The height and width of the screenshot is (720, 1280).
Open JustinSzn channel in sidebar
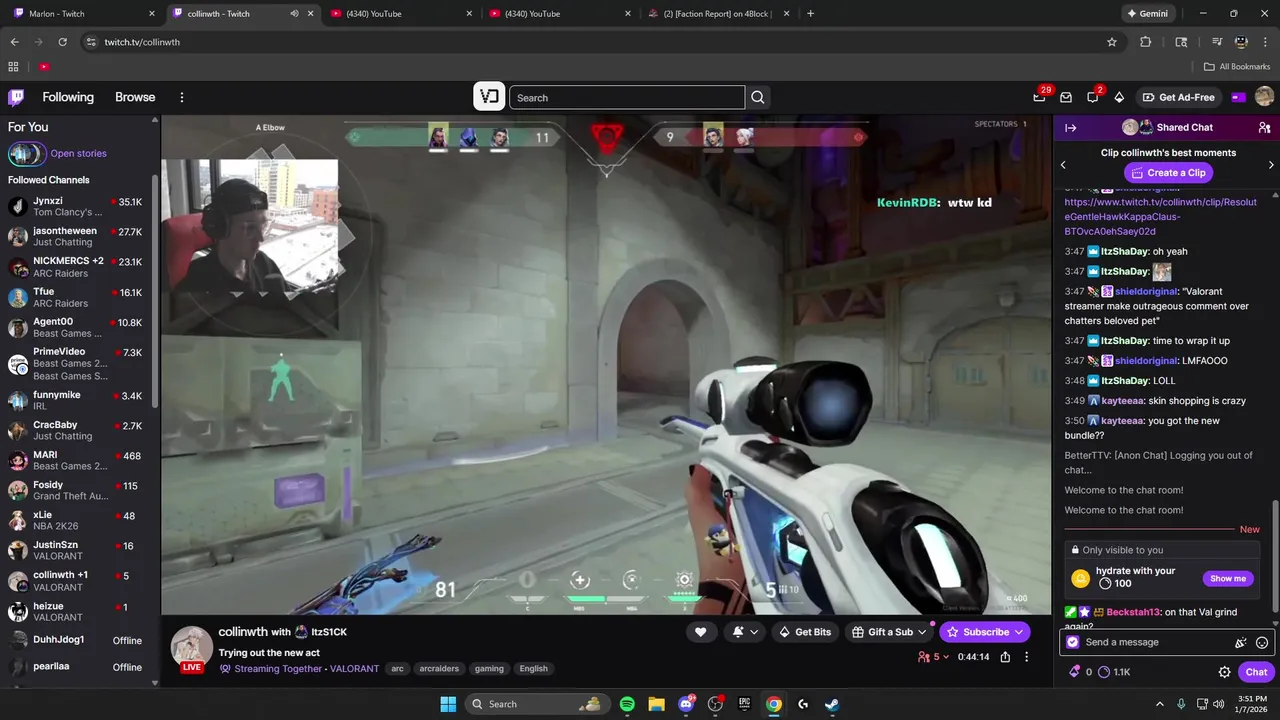click(x=78, y=551)
